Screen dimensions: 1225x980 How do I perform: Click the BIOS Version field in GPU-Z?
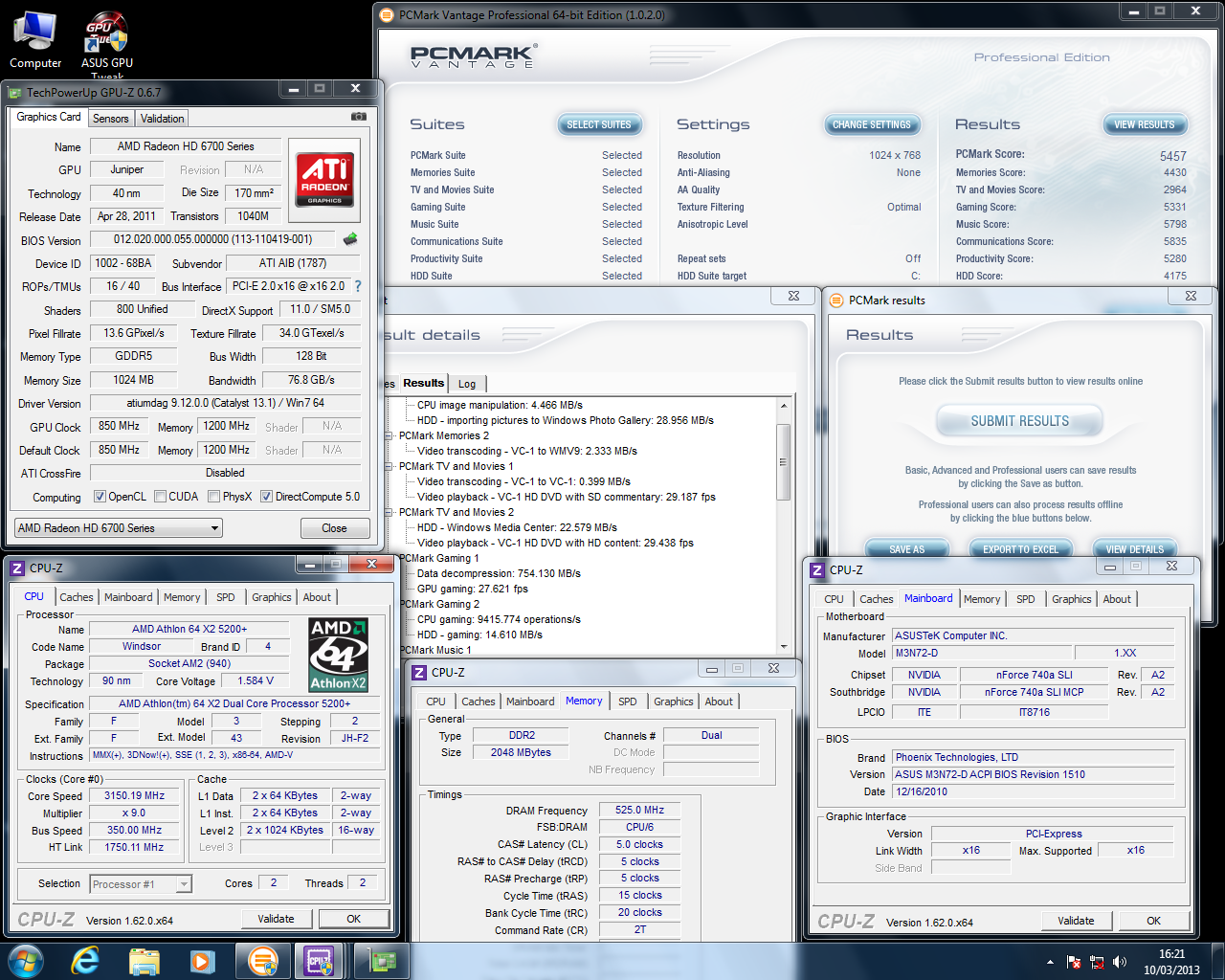tap(212, 239)
